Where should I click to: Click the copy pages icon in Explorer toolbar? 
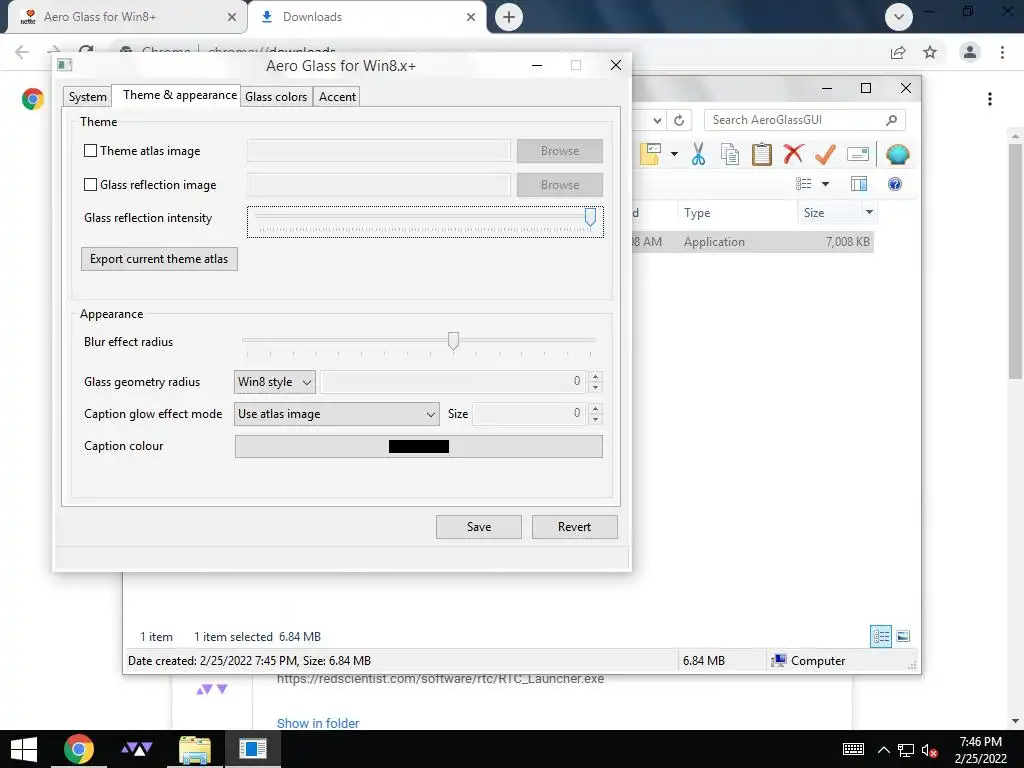(x=729, y=155)
